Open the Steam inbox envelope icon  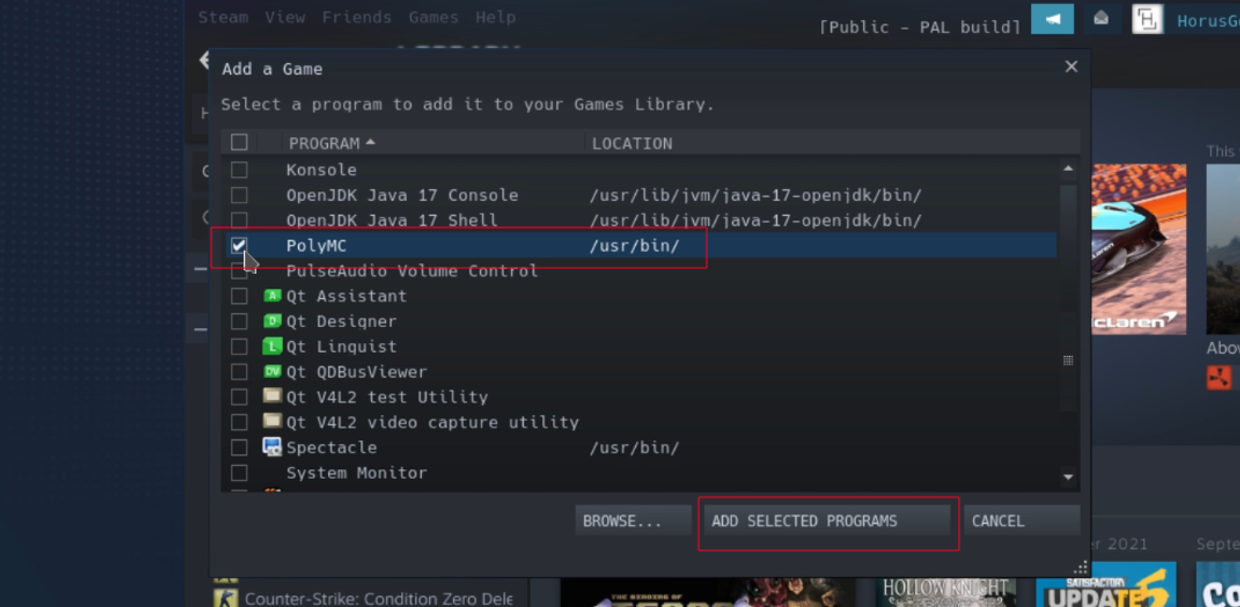[x=1101, y=18]
